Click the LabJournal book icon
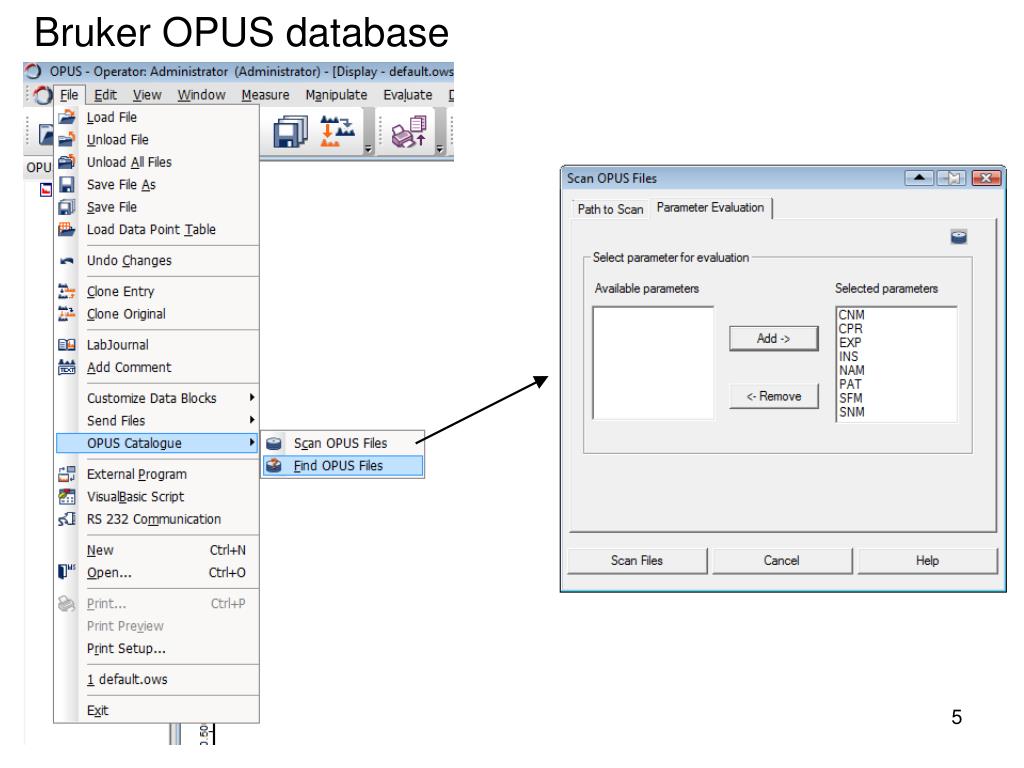1024x768 pixels. pyautogui.click(x=67, y=345)
